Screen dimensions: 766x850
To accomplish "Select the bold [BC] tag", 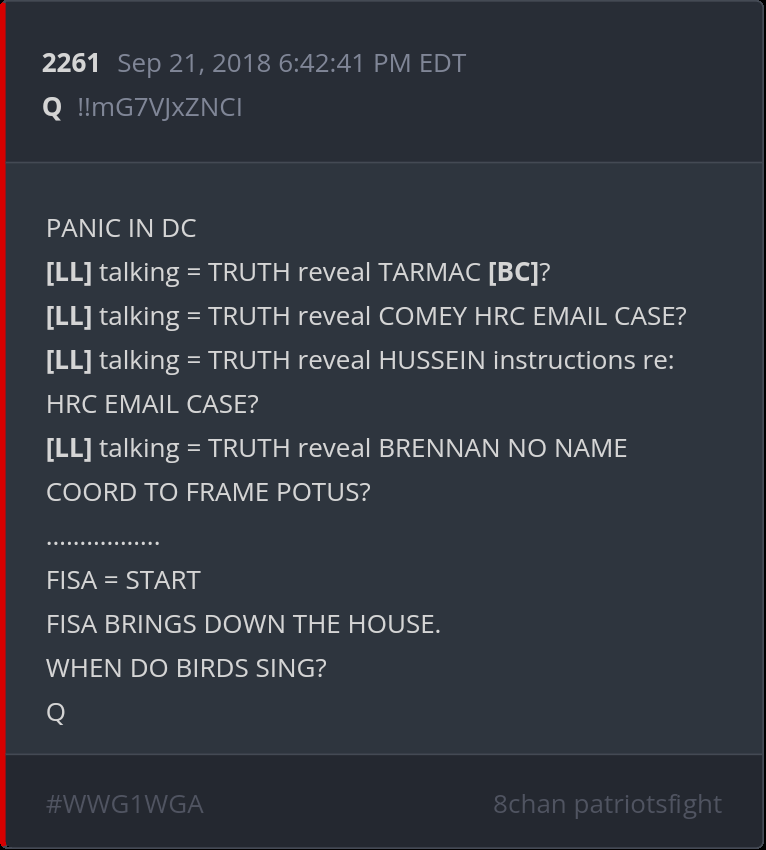I will tap(513, 272).
